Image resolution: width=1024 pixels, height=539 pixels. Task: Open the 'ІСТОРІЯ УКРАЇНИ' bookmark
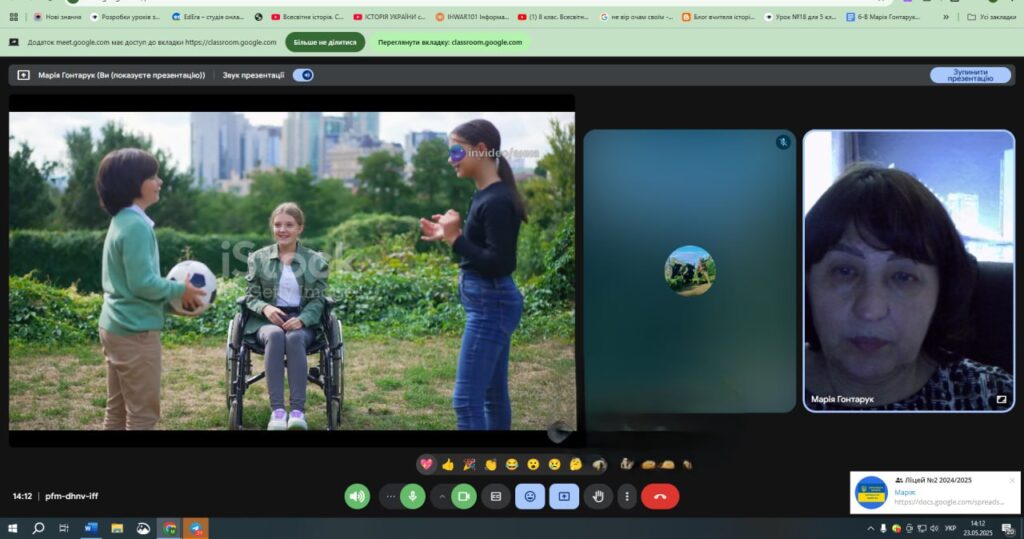389,17
